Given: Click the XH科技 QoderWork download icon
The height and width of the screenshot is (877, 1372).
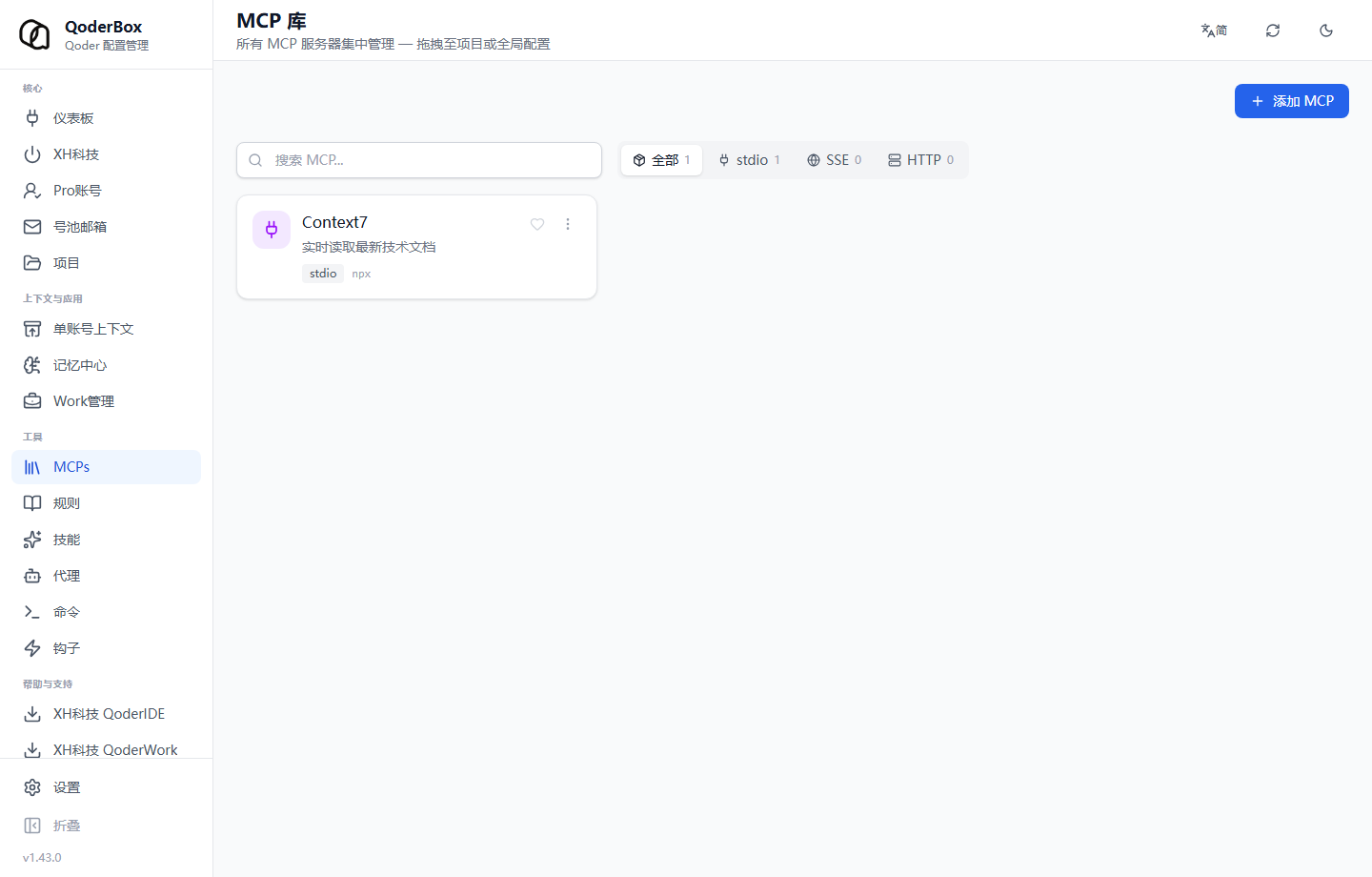Looking at the screenshot, I should click(32, 750).
